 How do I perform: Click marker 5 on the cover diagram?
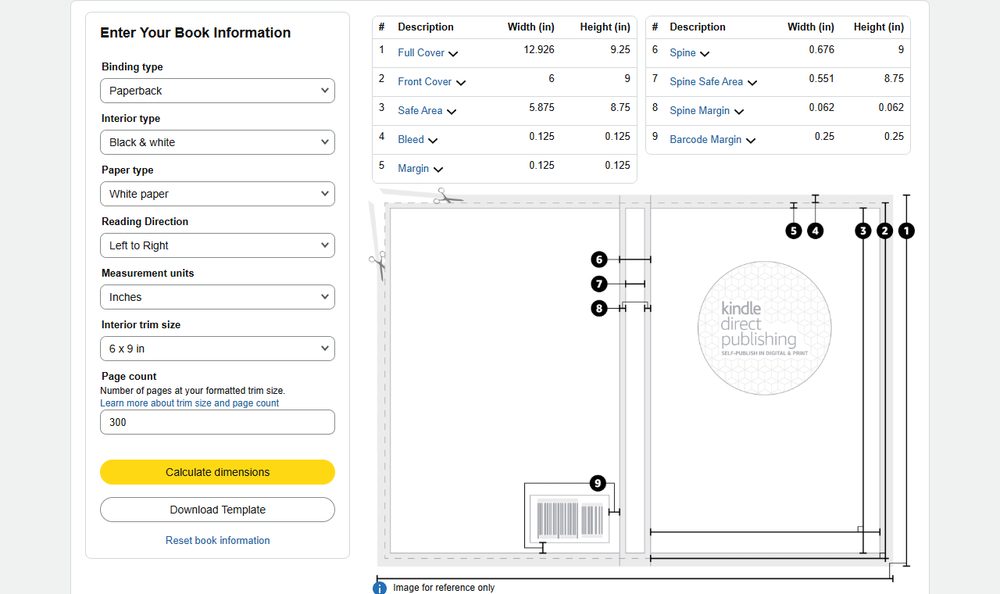tap(793, 230)
